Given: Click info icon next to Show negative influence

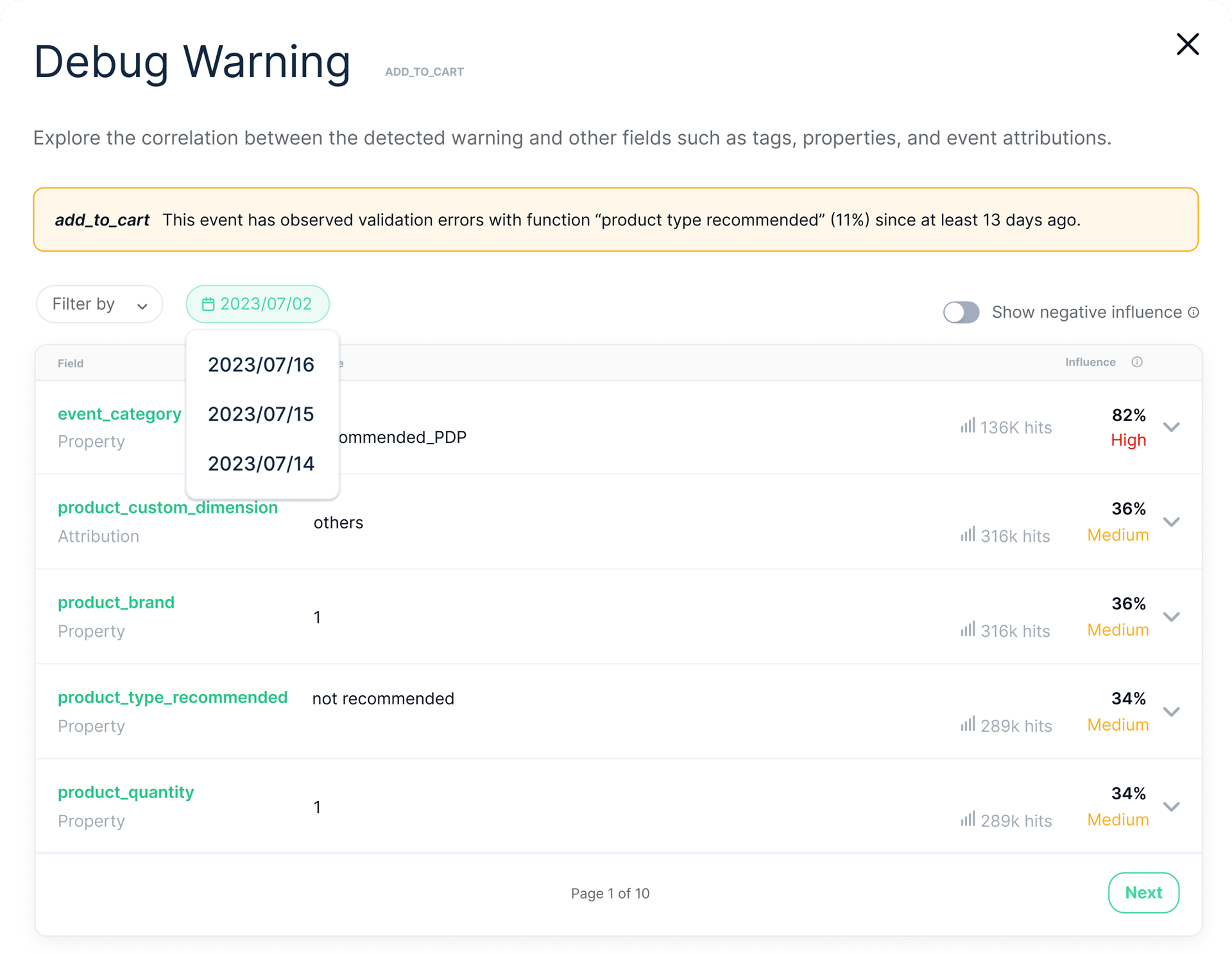Looking at the screenshot, I should click(1193, 312).
